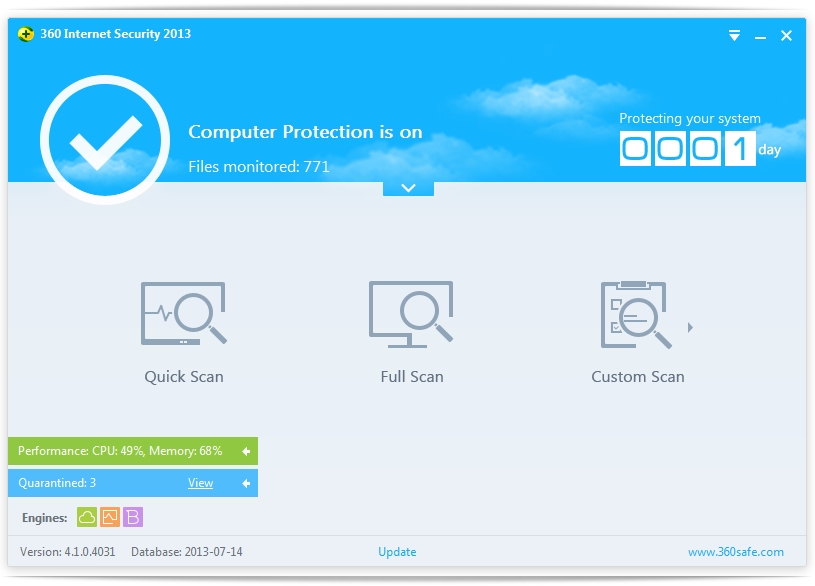Close the 360 Internet Security window
Screen dimensions: 815x586
(786, 35)
